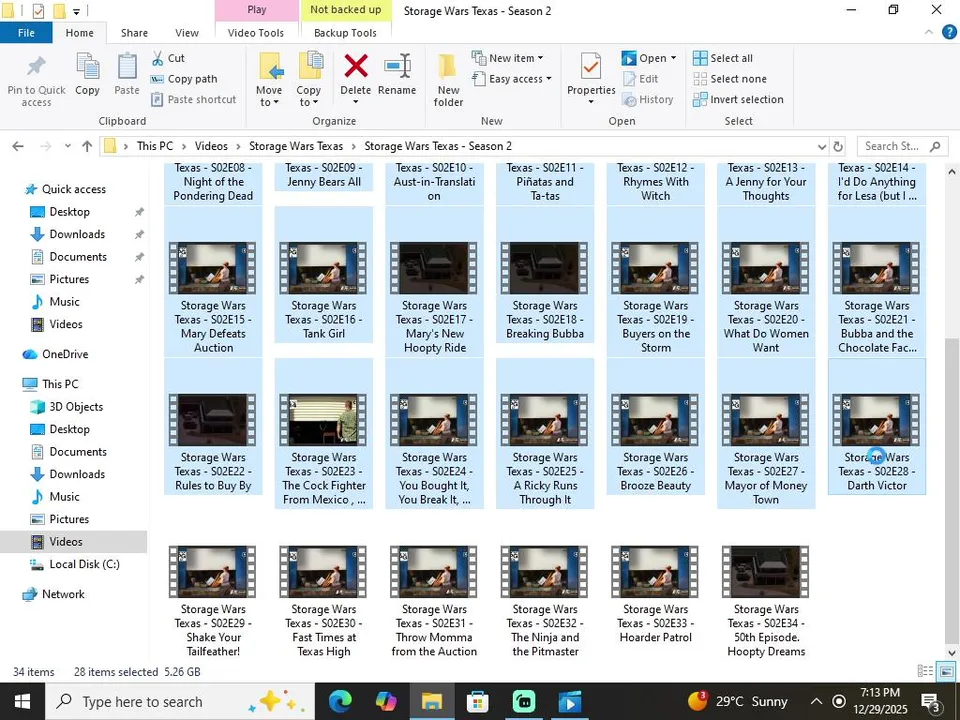The width and height of the screenshot is (960, 720).
Task: Rename the selected file
Action: point(397,74)
